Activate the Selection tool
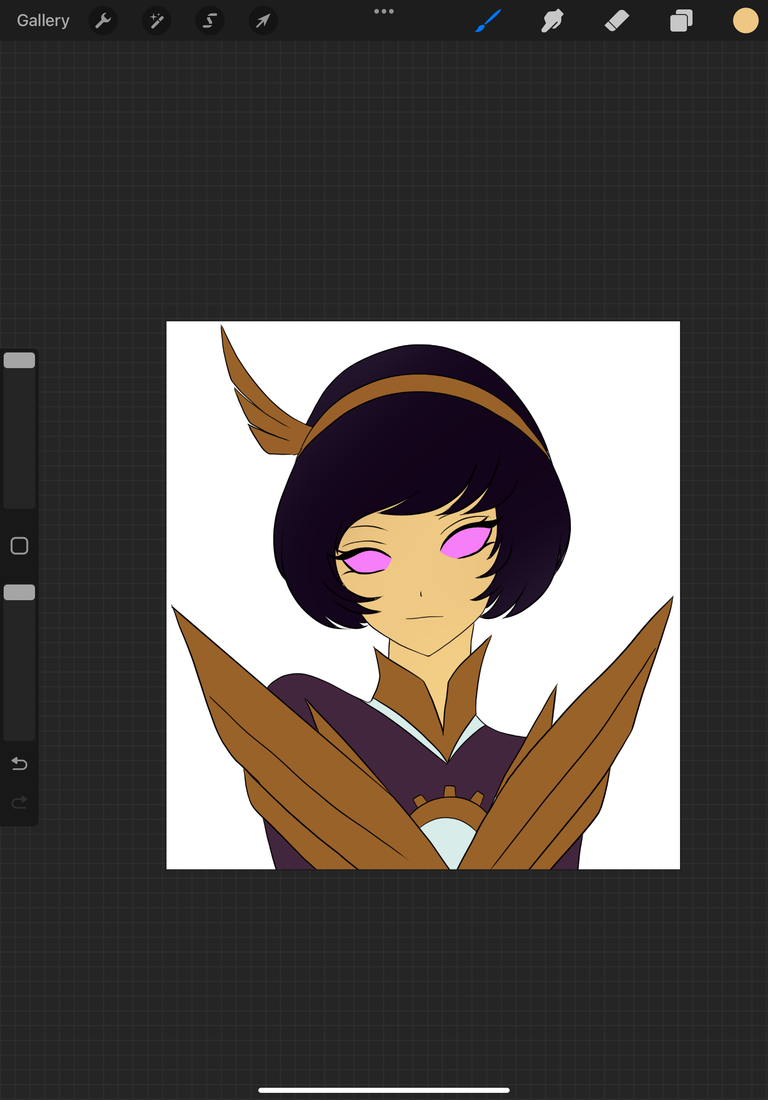This screenshot has width=768, height=1100. (210, 20)
